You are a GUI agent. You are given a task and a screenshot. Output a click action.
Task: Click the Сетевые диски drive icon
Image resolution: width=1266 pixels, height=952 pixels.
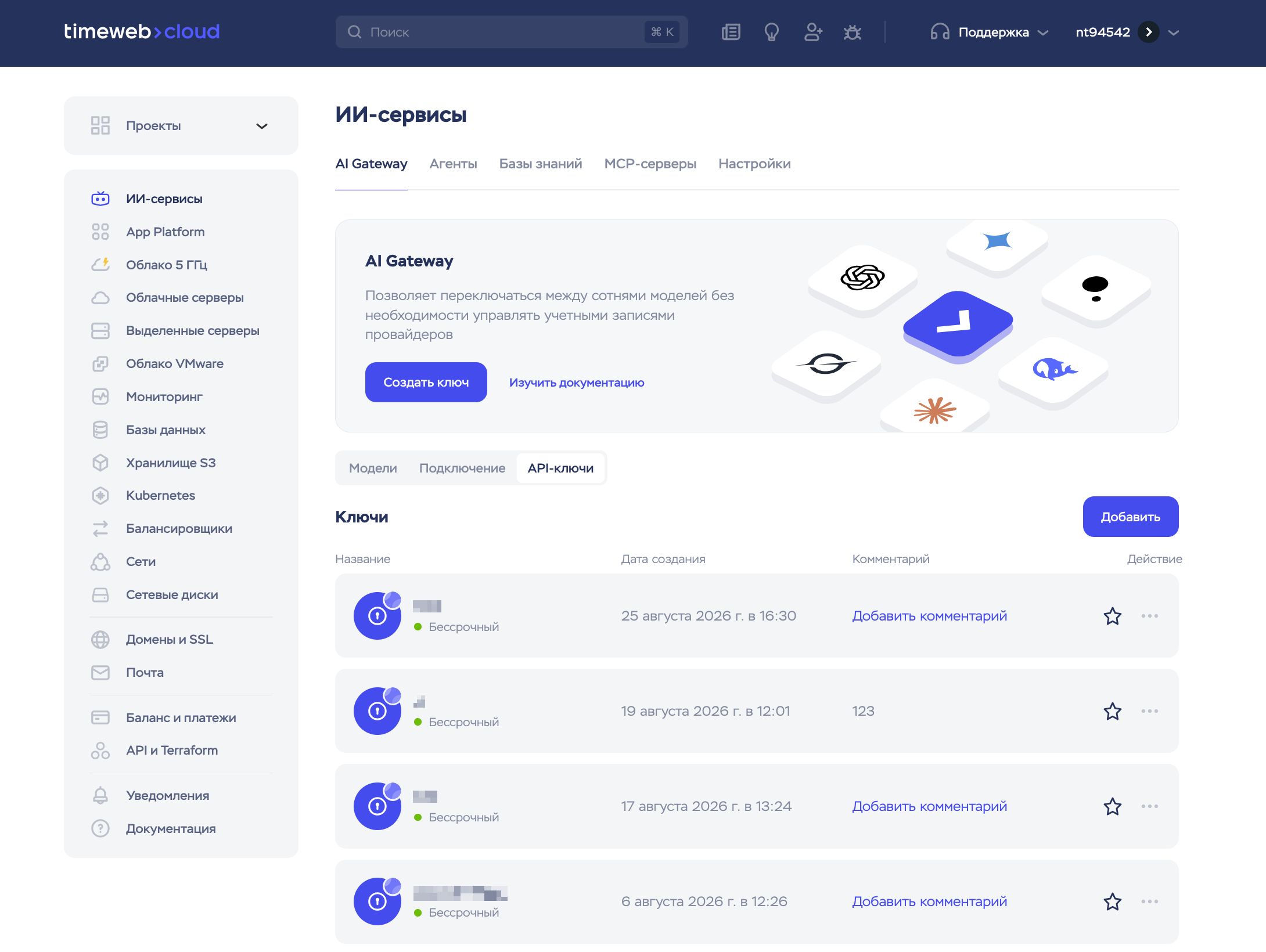click(x=100, y=594)
